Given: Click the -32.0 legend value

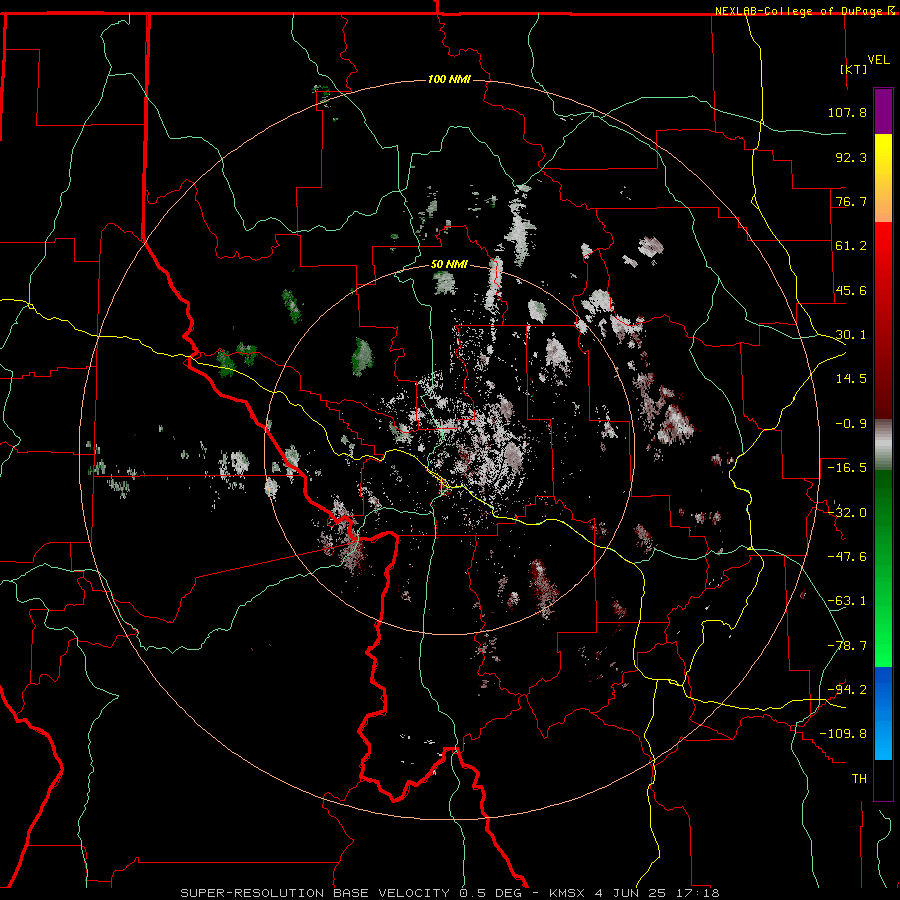Looking at the screenshot, I should (847, 513).
